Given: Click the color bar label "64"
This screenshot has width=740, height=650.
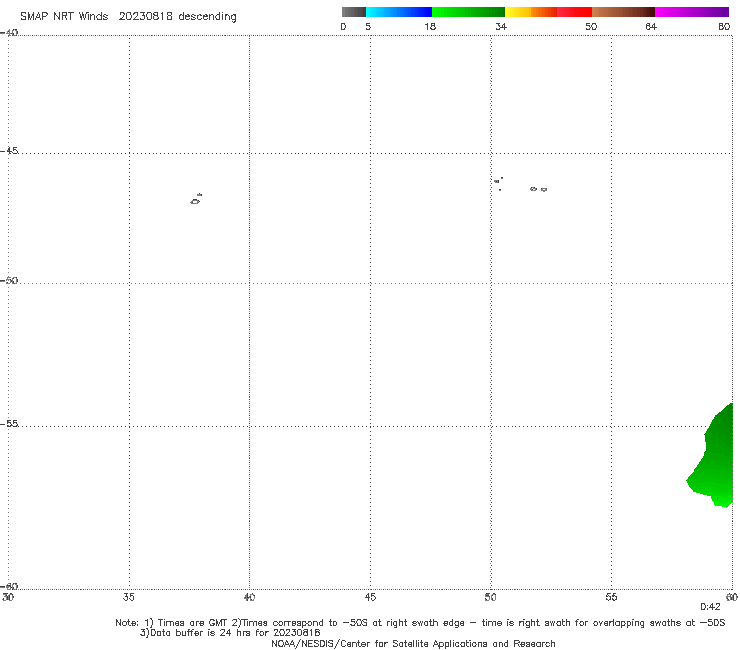Looking at the screenshot, I should point(651,26).
